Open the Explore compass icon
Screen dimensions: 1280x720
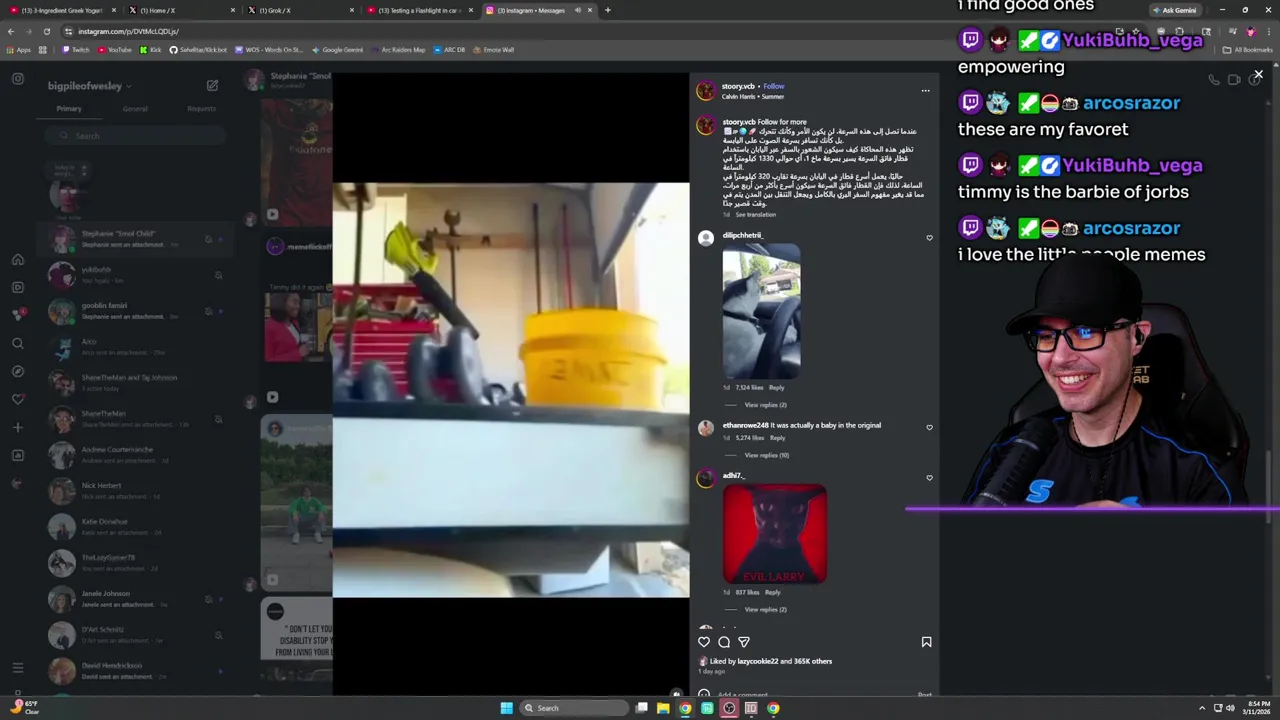tap(17, 371)
